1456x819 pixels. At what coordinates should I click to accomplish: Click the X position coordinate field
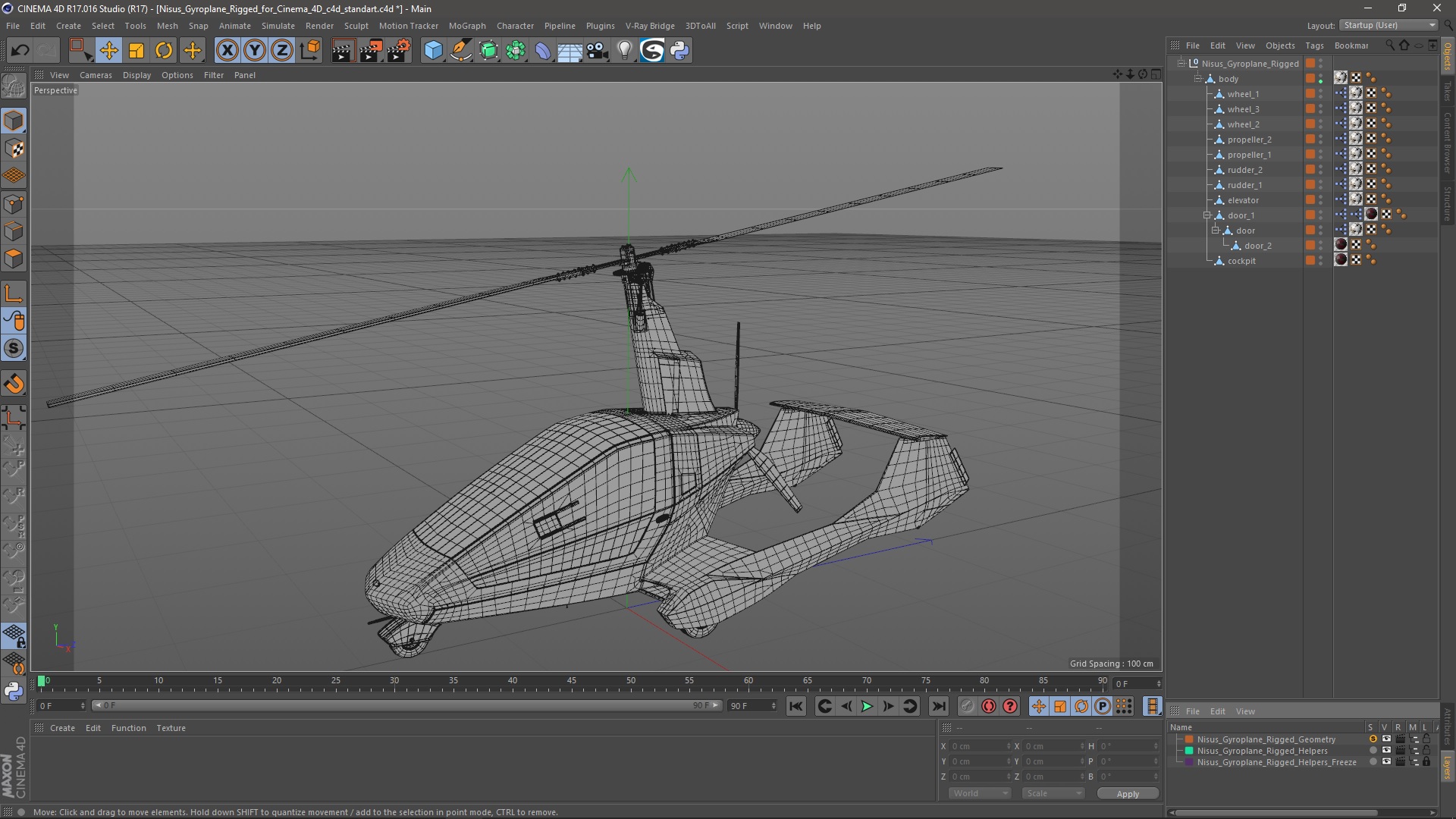tap(979, 746)
